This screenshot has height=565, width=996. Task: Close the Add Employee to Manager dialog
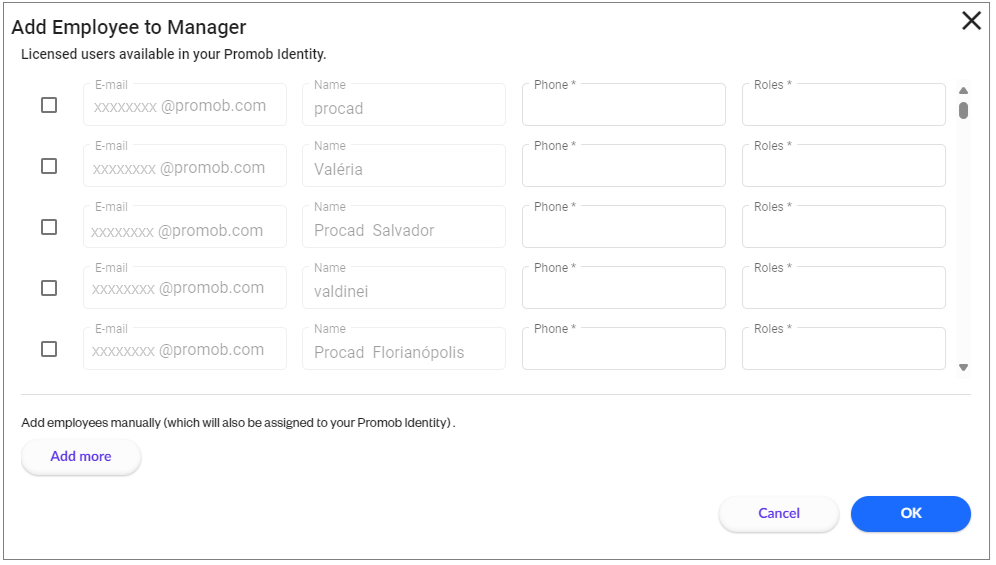click(970, 21)
